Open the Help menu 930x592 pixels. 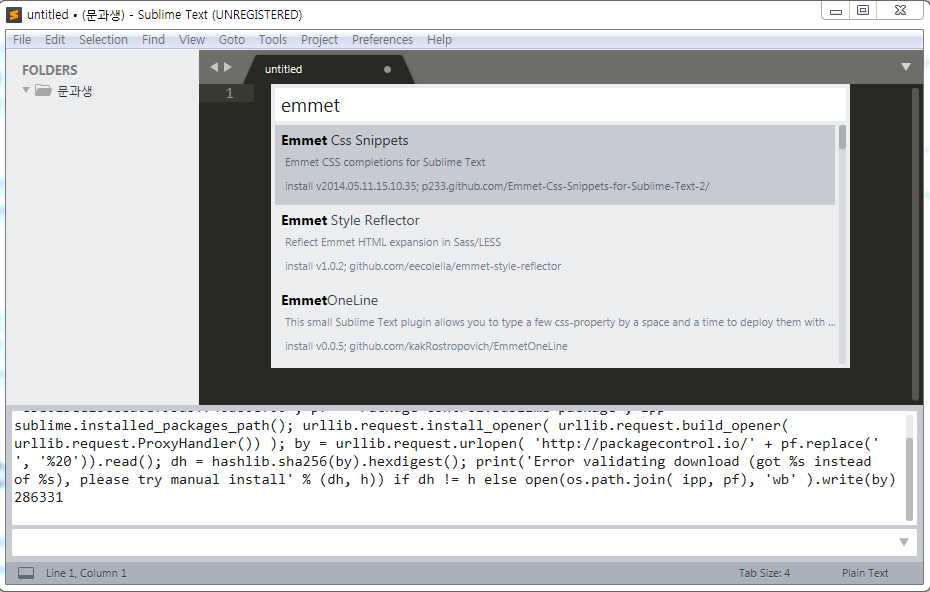439,40
